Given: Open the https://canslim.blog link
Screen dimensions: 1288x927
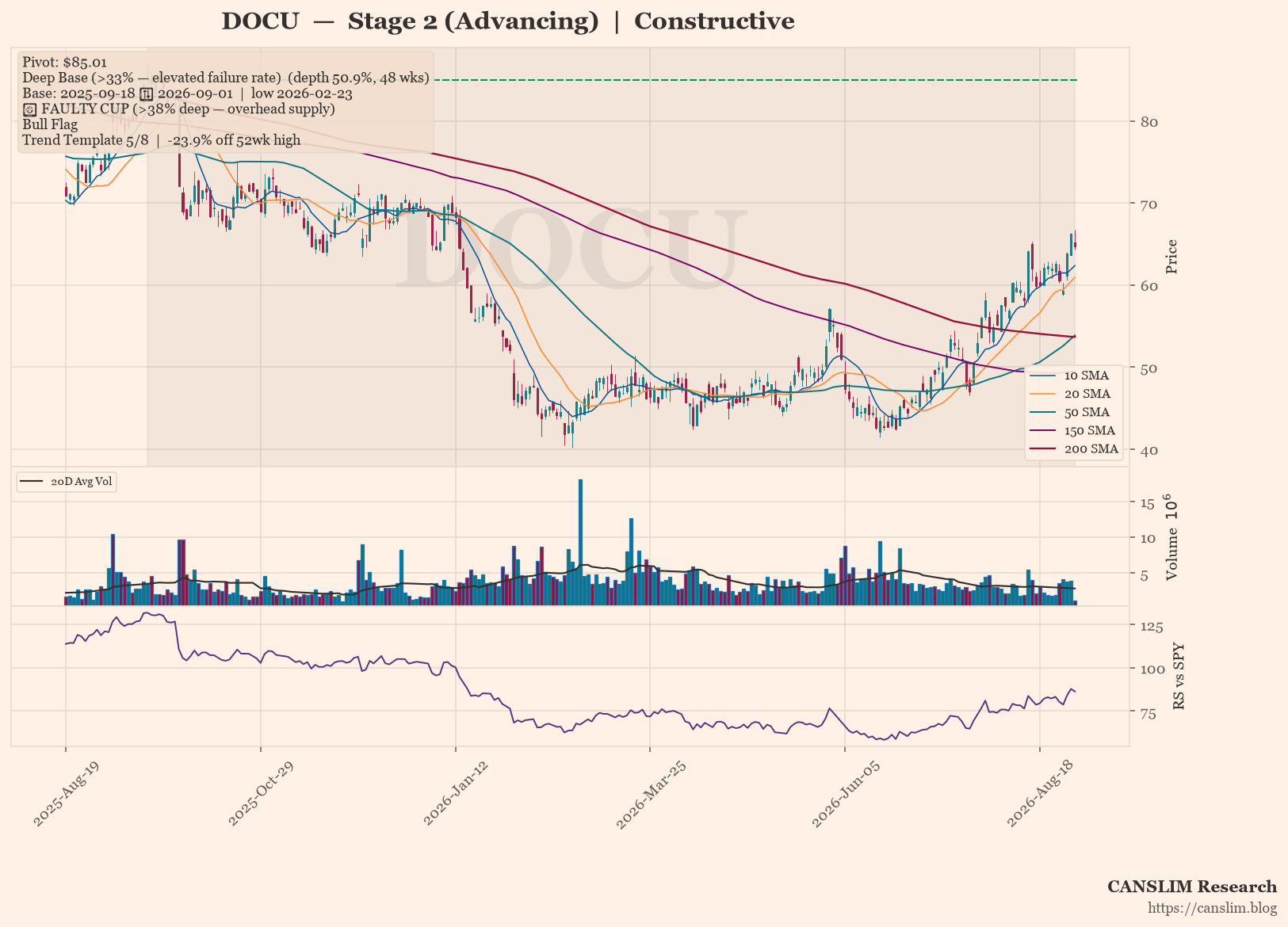Looking at the screenshot, I should point(1213,908).
